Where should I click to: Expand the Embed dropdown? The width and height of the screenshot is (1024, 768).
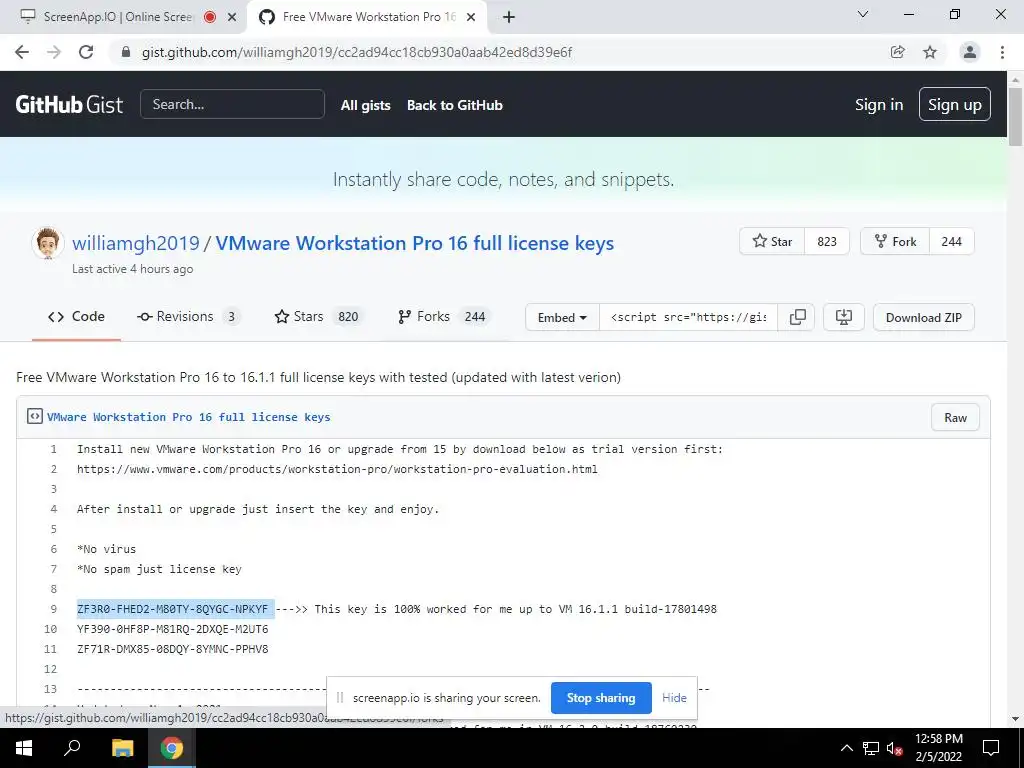pos(562,317)
